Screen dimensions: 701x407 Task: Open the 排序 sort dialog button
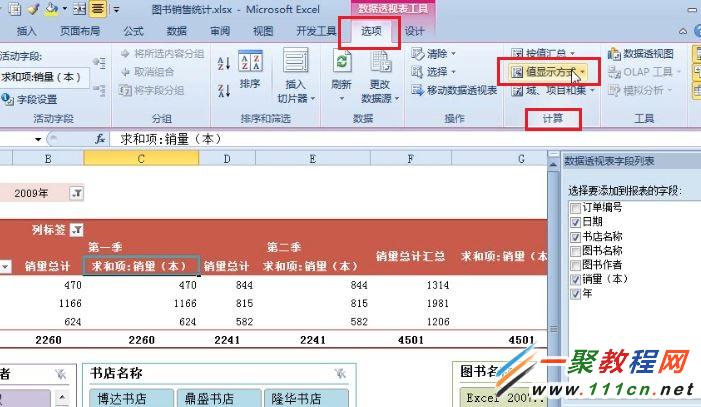(250, 69)
